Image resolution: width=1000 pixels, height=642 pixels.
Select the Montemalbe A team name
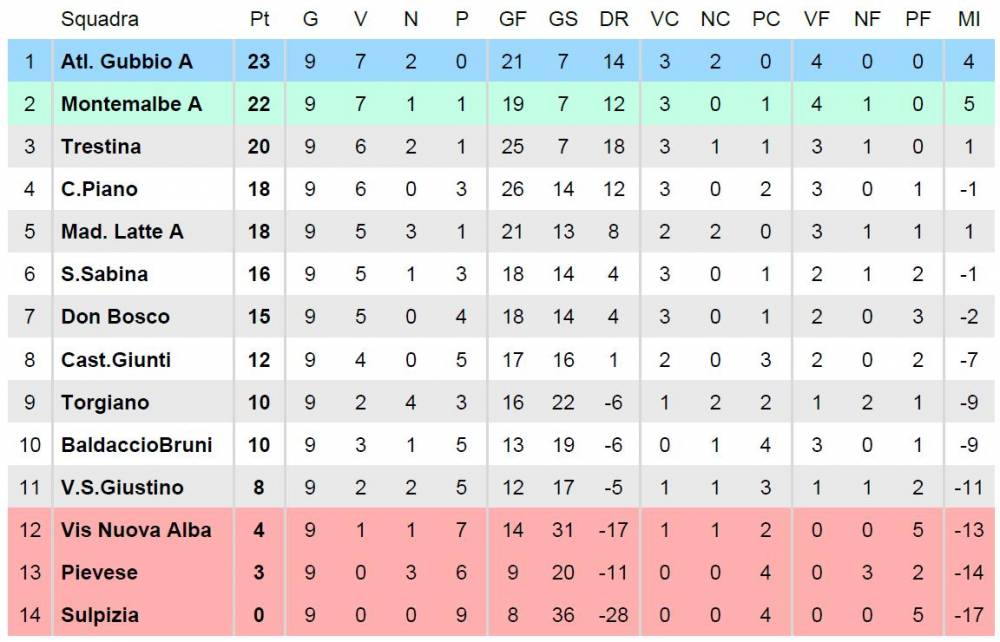(131, 104)
